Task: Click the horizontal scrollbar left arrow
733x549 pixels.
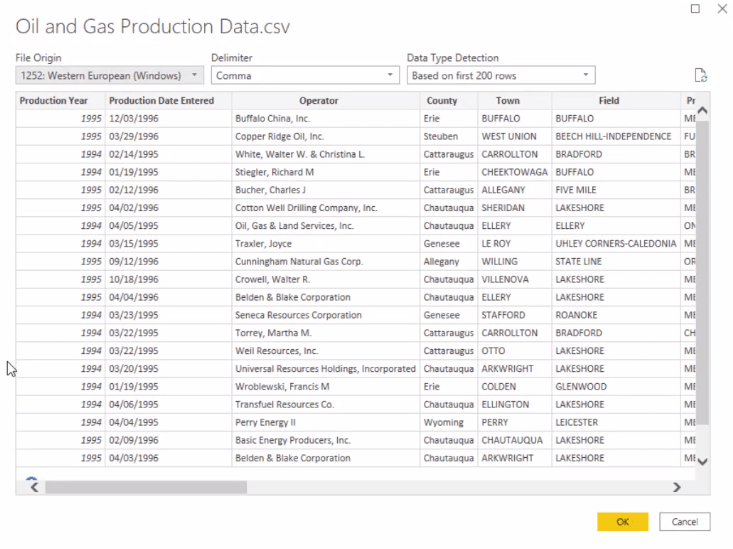Action: tap(35, 487)
